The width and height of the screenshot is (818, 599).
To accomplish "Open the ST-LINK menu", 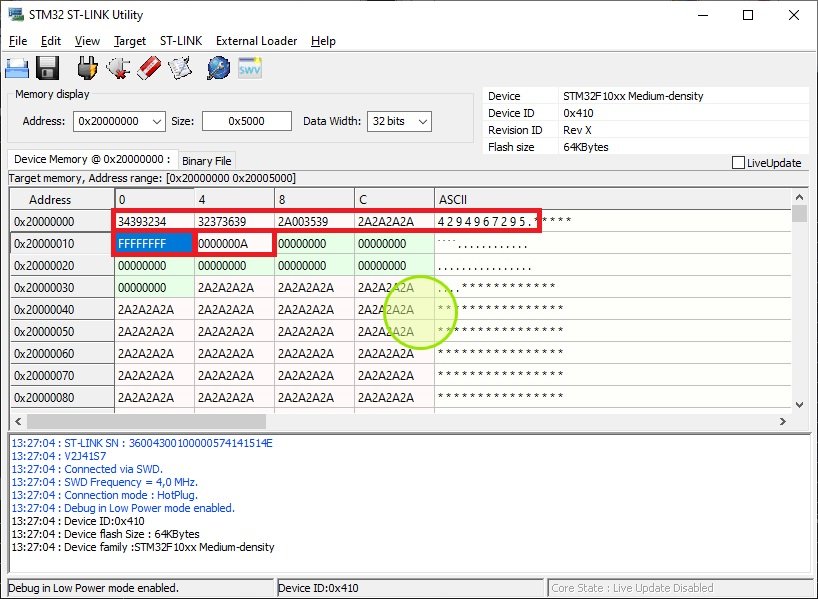I will tap(181, 41).
